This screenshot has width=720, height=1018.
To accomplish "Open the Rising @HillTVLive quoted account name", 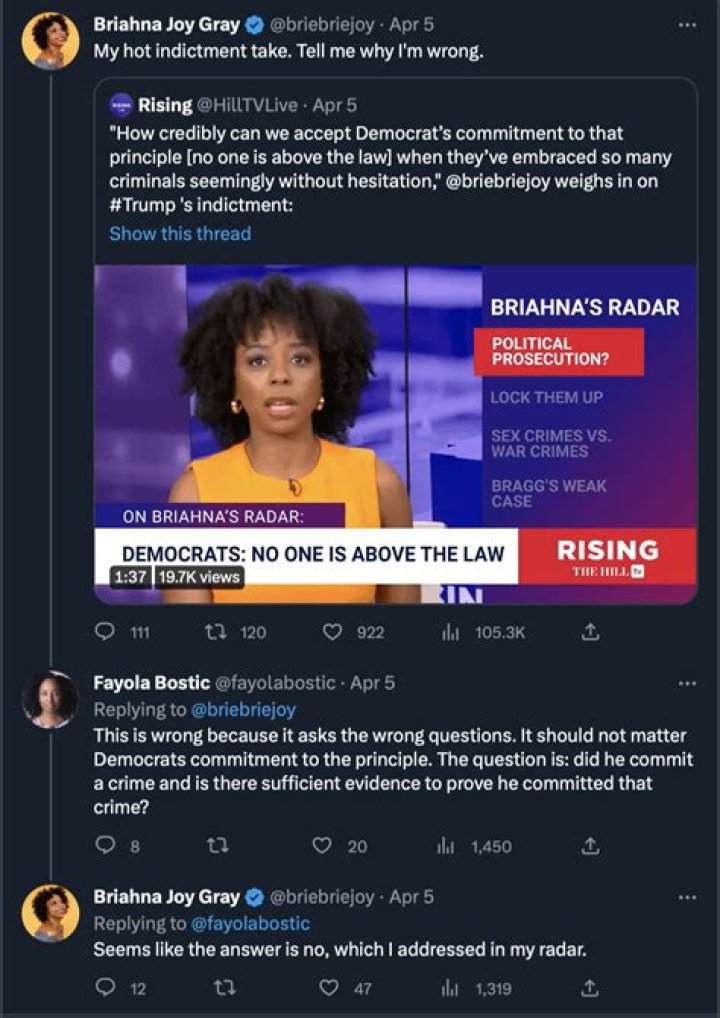I will 166,104.
